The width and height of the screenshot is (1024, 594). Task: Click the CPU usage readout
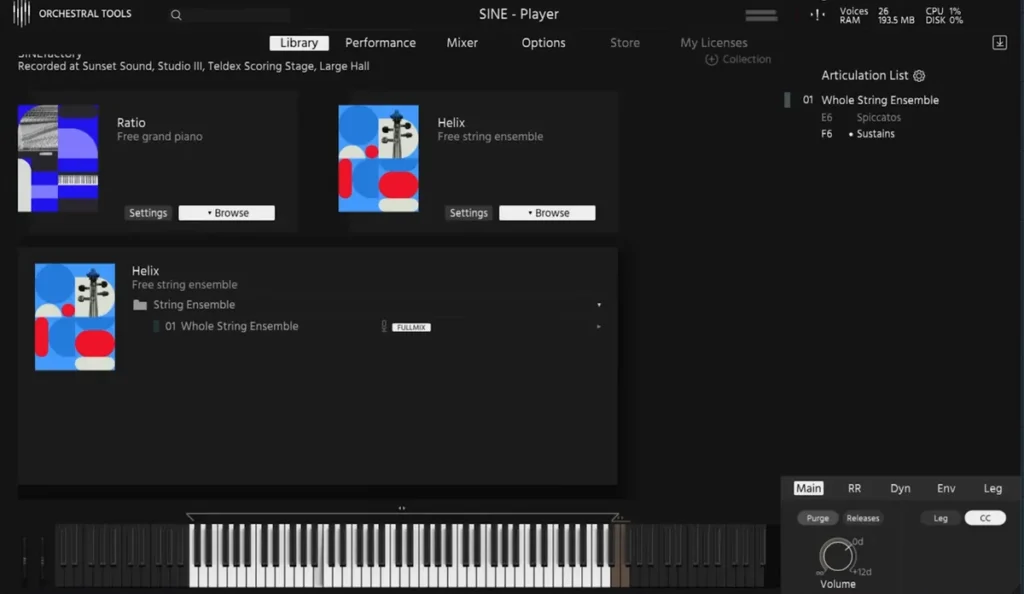pyautogui.click(x=943, y=11)
